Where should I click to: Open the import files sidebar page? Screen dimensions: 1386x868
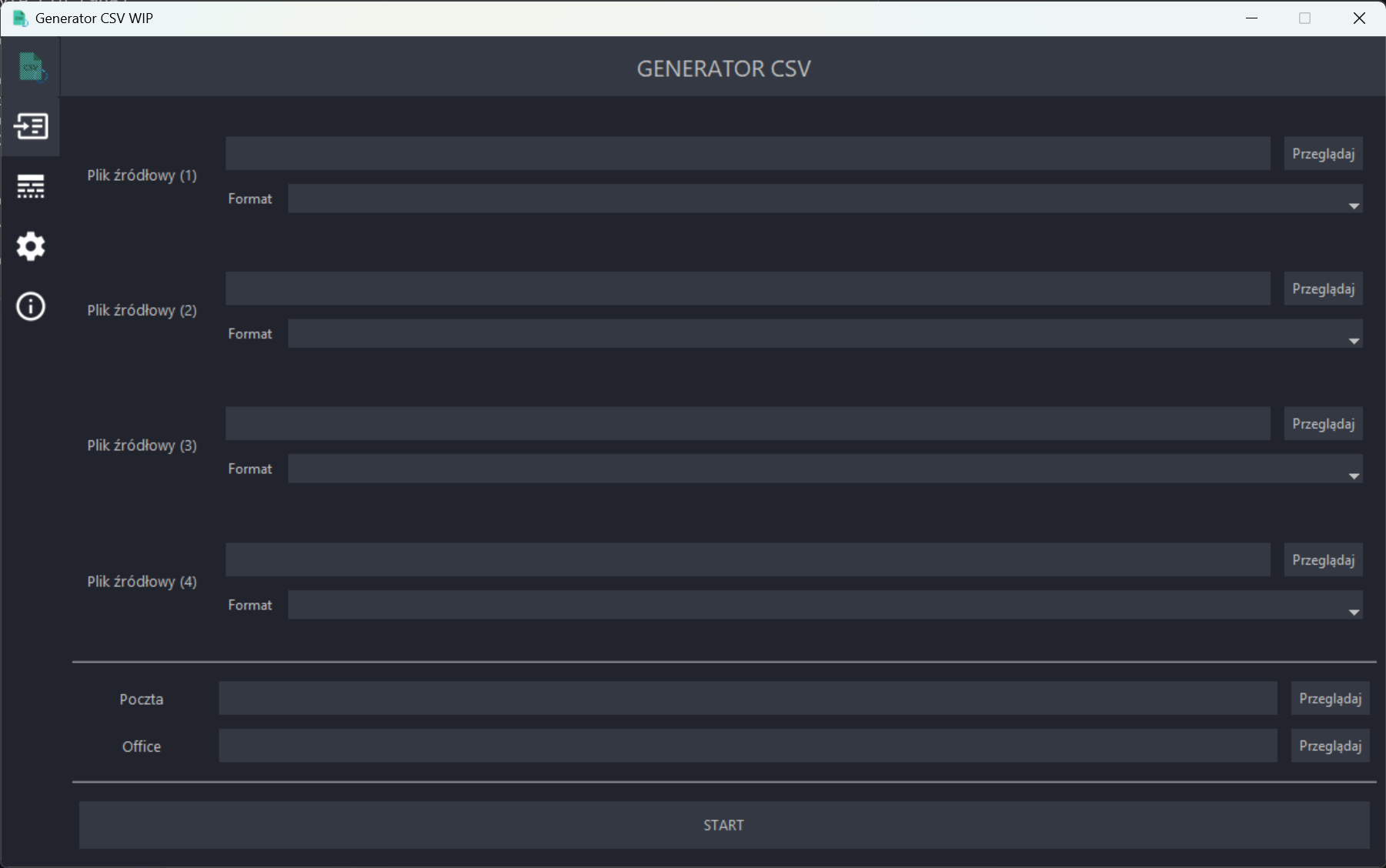click(31, 126)
